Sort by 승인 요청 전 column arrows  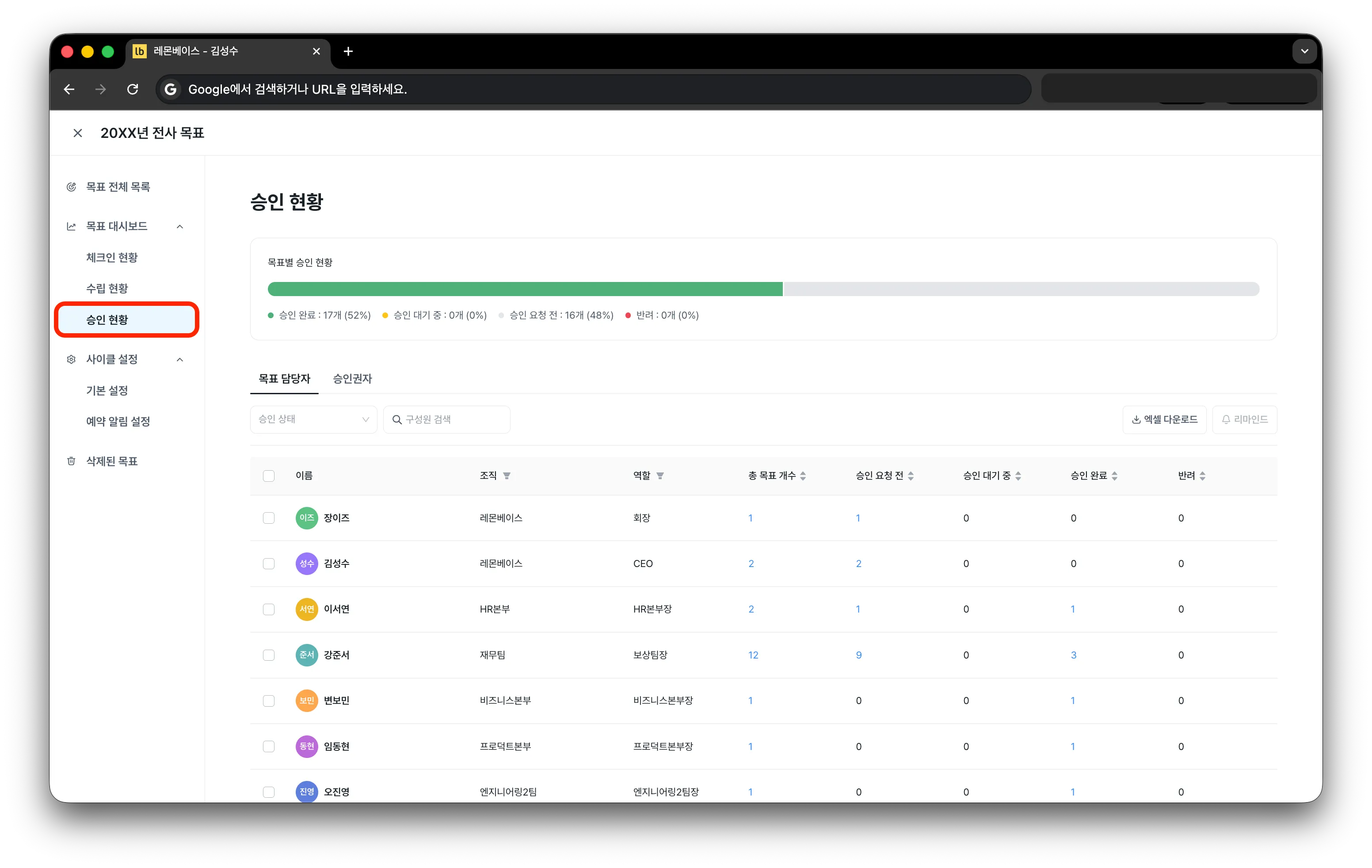click(911, 476)
